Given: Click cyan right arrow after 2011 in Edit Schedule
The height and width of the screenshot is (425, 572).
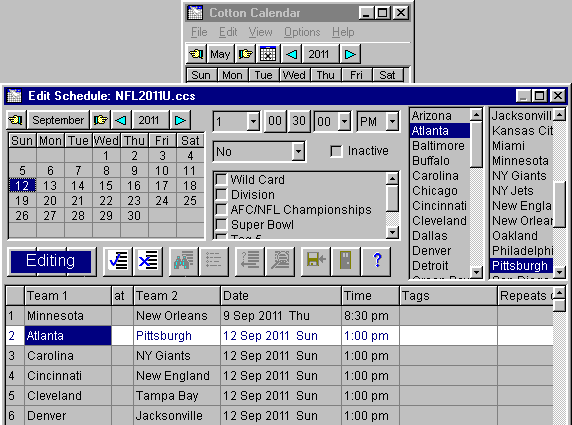Looking at the screenshot, I should pos(180,120).
